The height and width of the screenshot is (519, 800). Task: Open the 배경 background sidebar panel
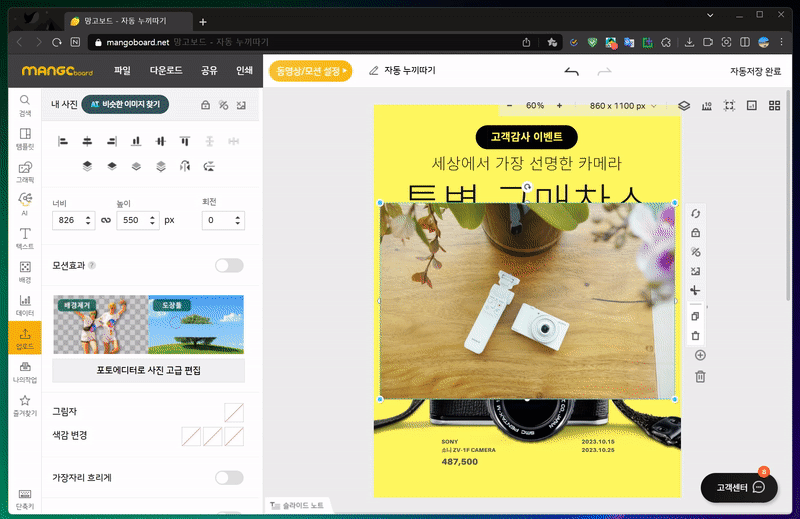(x=24, y=272)
